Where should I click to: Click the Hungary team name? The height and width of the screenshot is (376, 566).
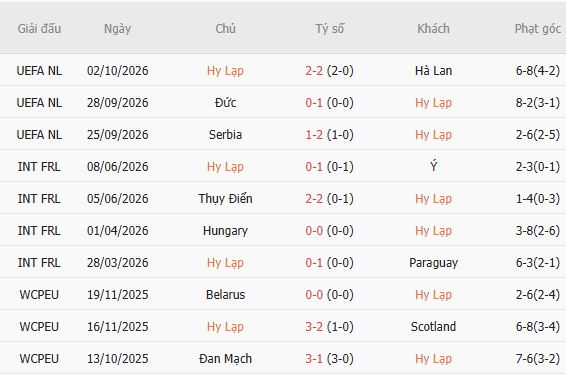point(225,231)
